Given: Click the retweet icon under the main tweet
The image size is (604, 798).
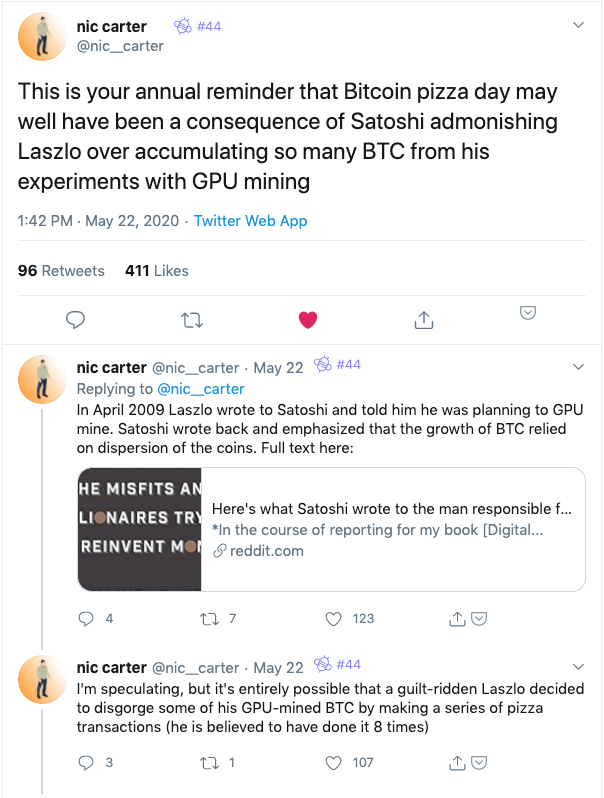Looking at the screenshot, I should click(x=192, y=320).
